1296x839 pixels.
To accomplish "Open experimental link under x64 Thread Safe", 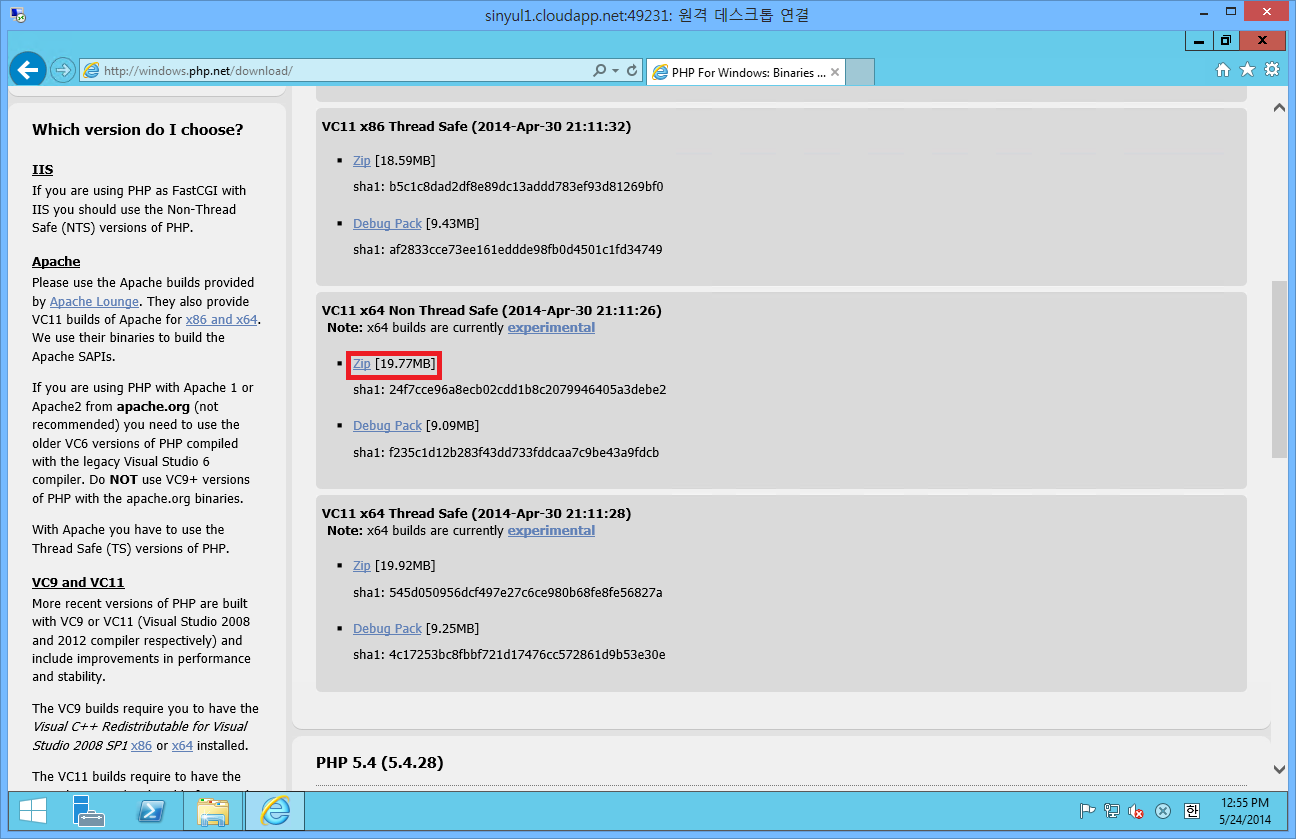I will coord(551,531).
